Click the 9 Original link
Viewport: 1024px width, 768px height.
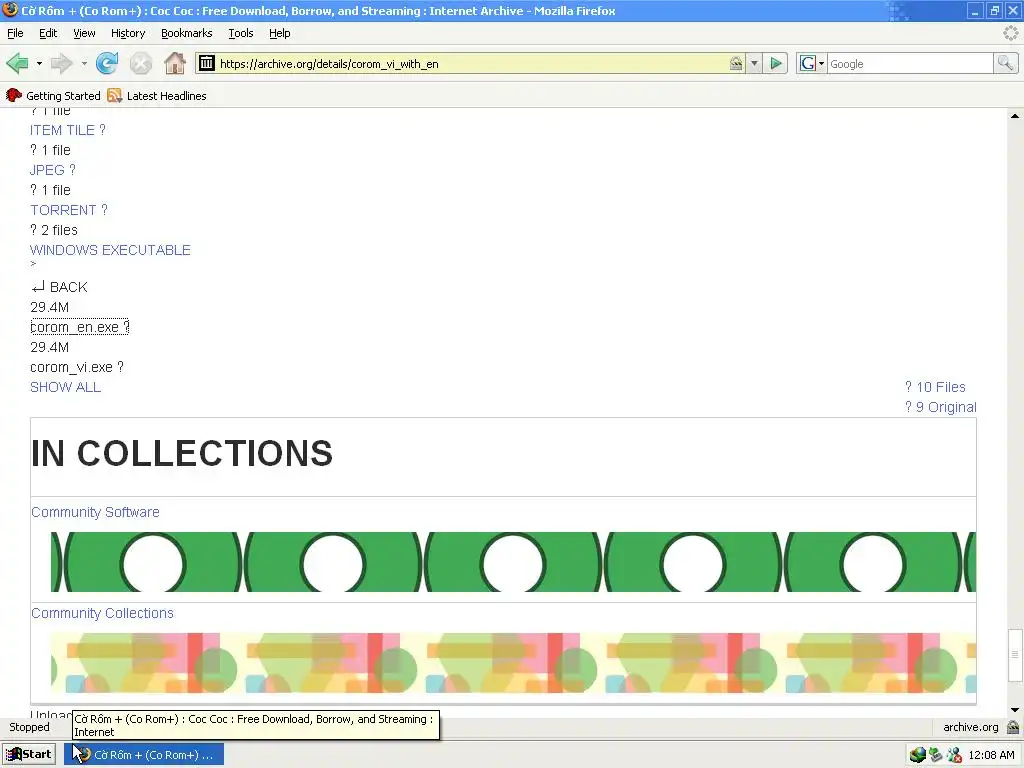(941, 407)
